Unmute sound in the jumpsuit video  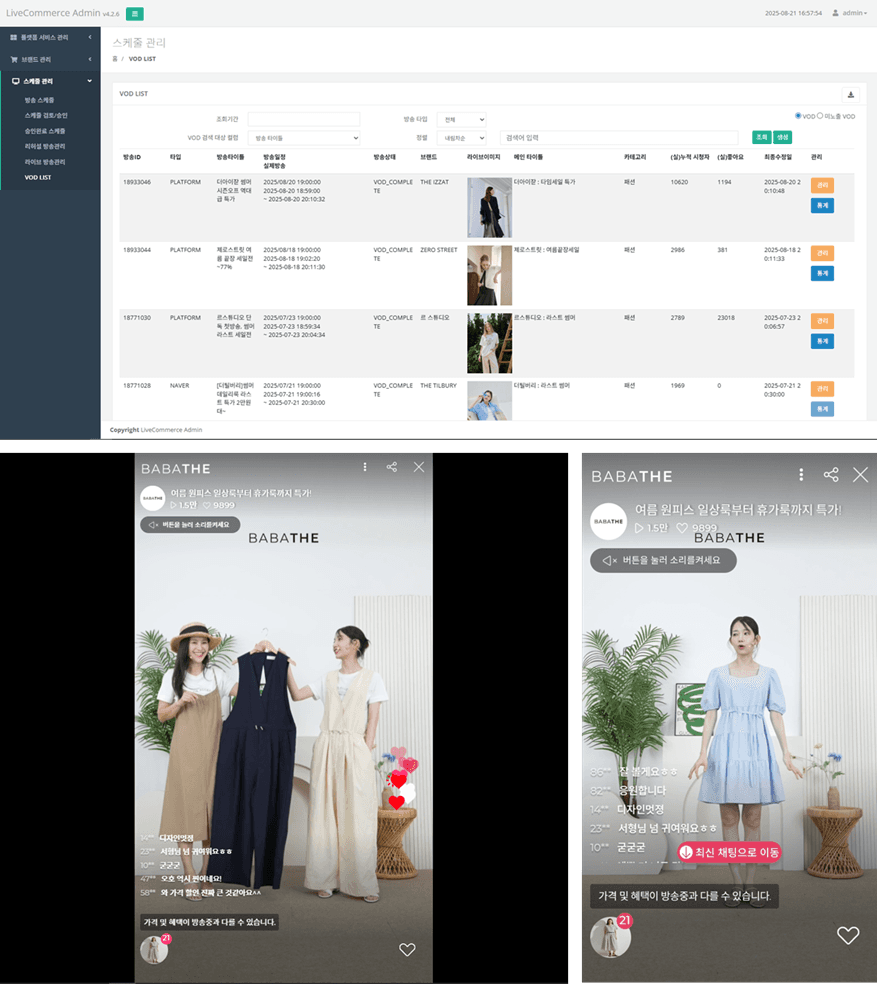coord(190,525)
